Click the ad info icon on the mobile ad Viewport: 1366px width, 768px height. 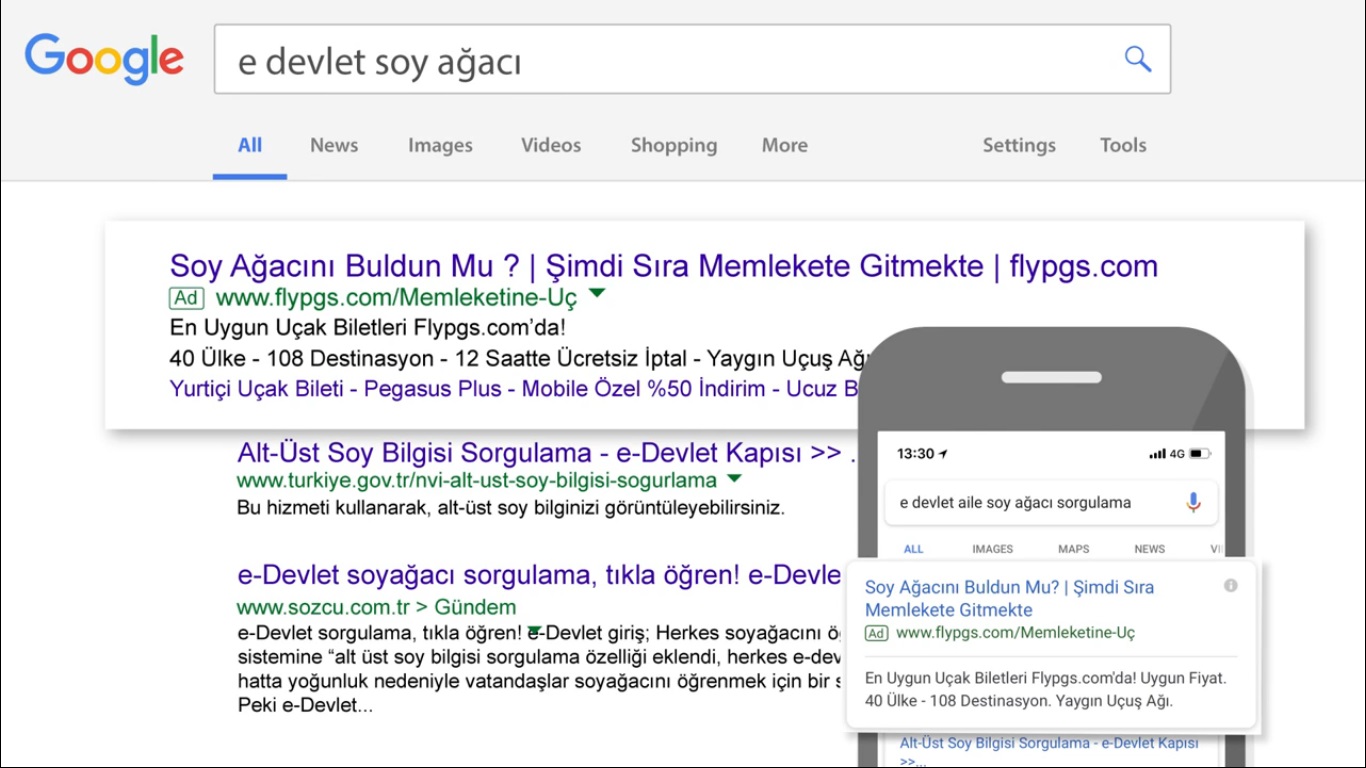pyautogui.click(x=1231, y=584)
